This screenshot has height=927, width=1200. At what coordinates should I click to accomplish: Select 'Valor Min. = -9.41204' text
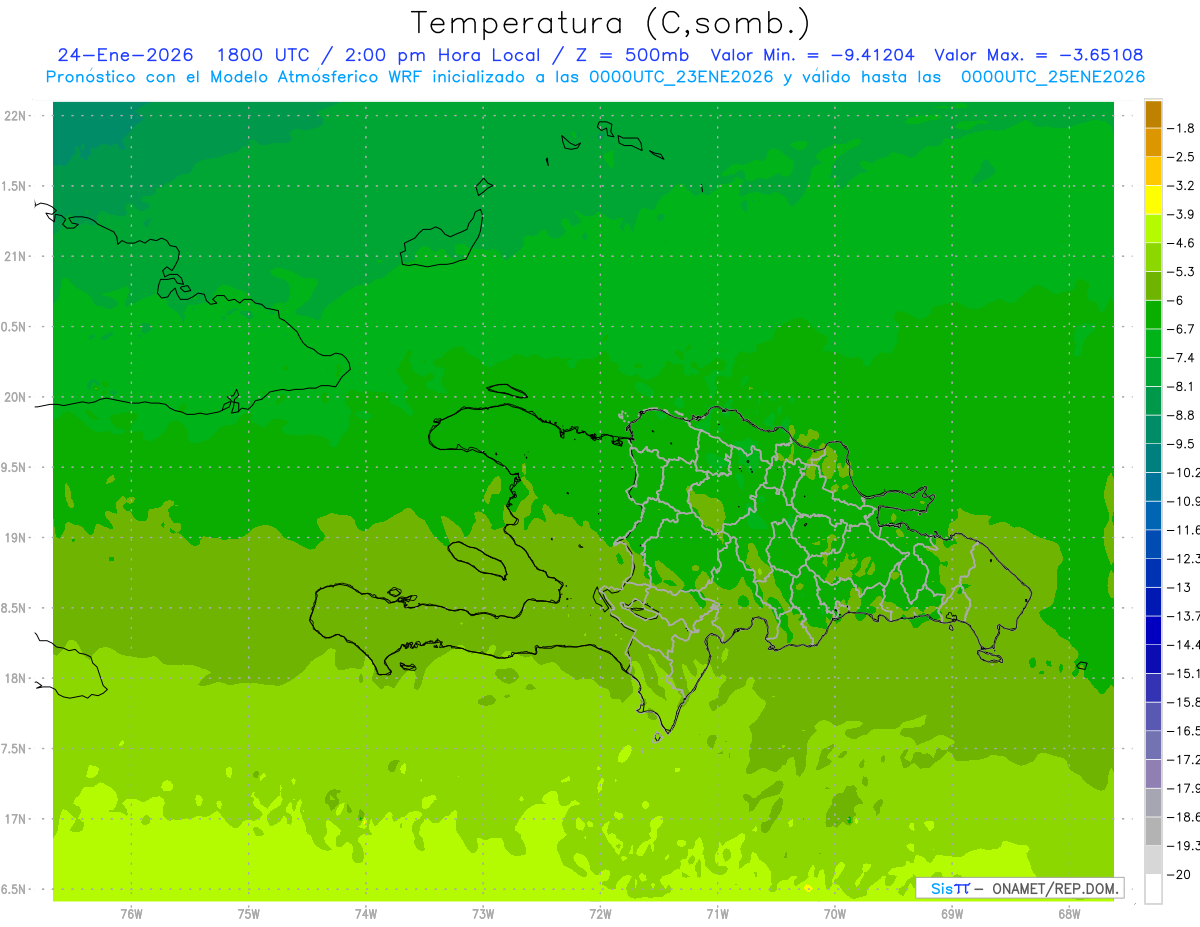pos(812,55)
